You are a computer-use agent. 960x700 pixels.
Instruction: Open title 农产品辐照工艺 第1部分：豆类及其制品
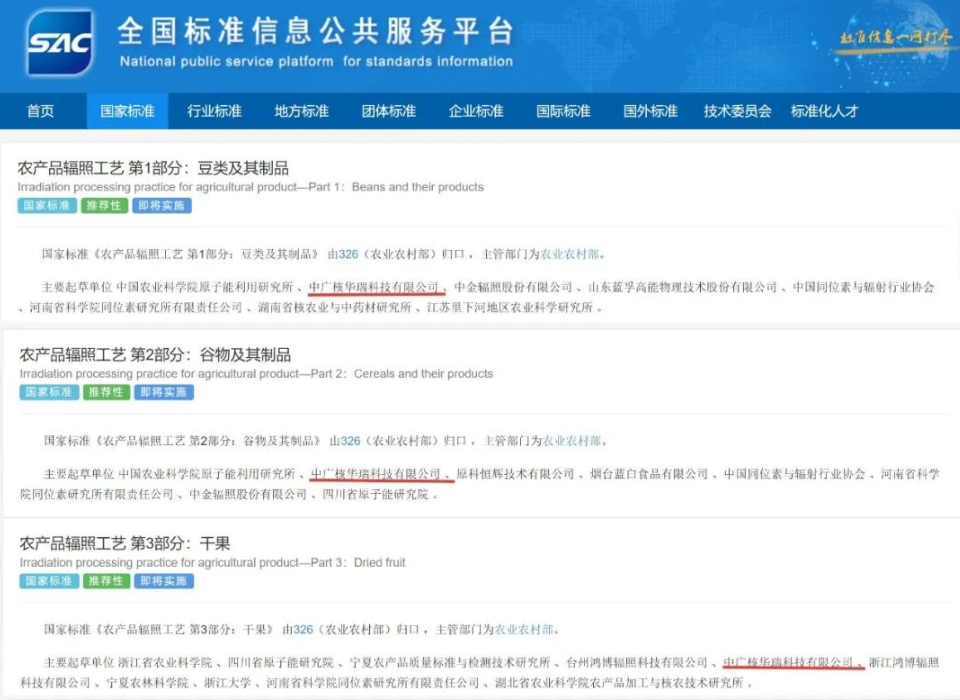tap(153, 168)
